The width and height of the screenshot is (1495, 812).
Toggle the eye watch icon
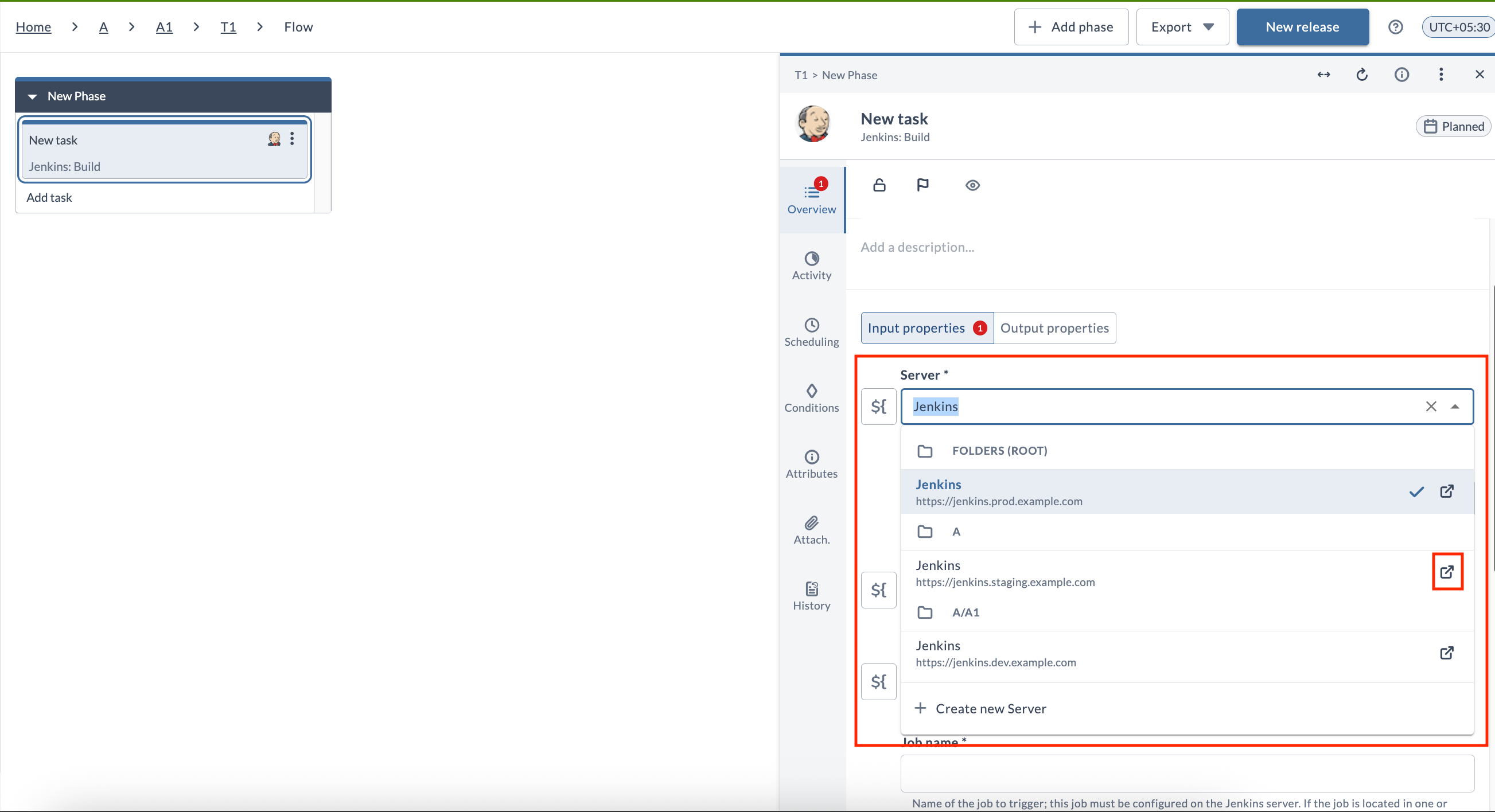(x=973, y=185)
